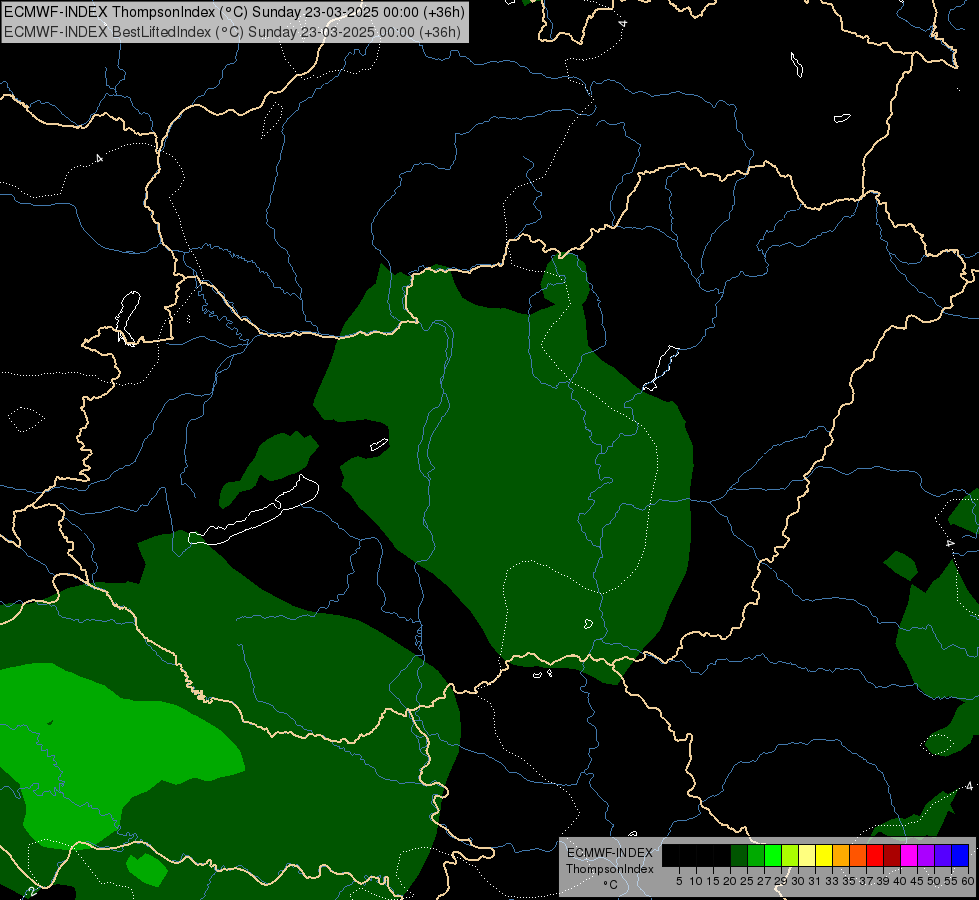Screen dimensions: 979x900
Task: Click the dark green 20-25 legend swatch
Action: (739, 855)
